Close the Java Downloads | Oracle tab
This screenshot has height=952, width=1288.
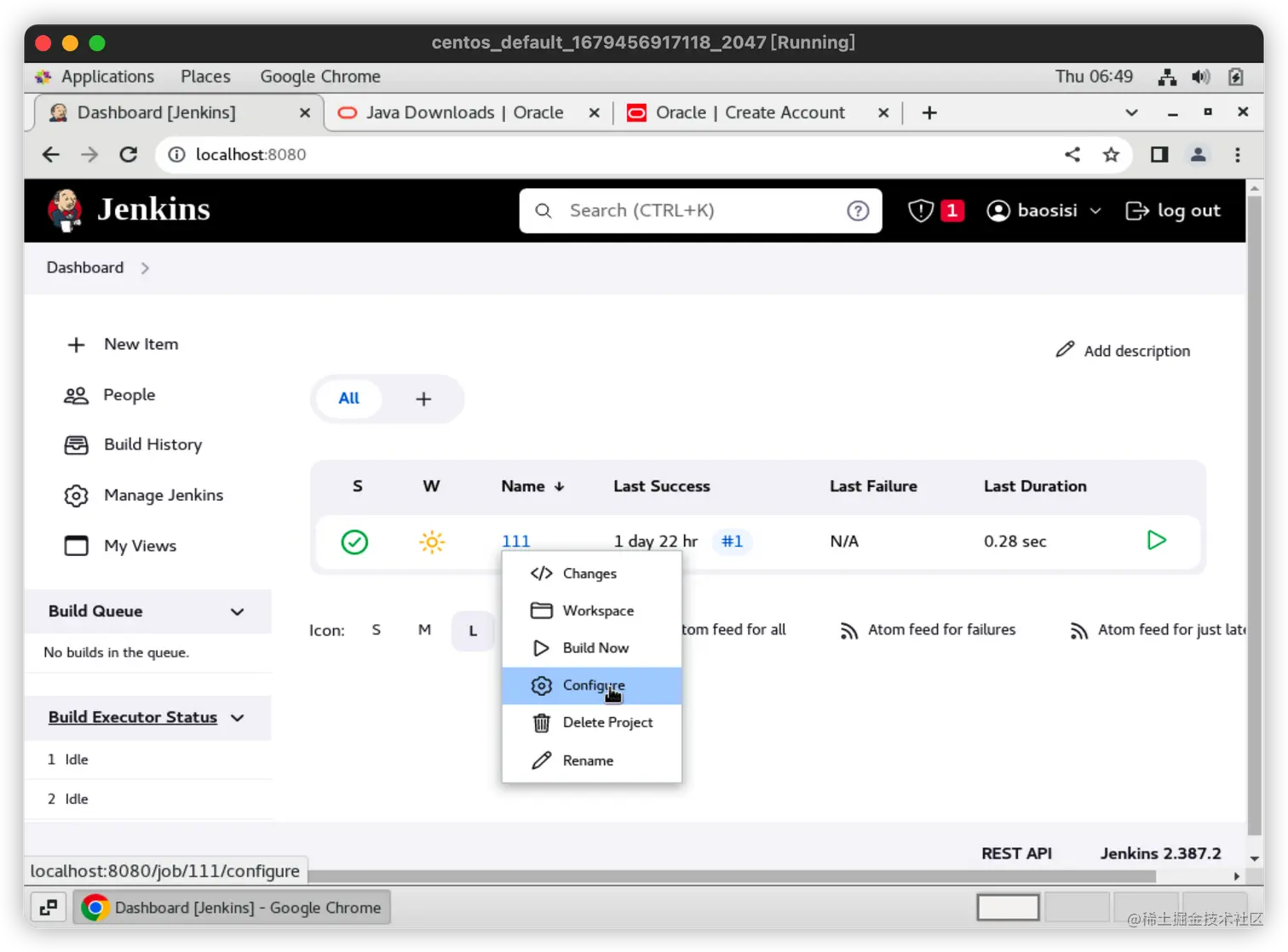(x=594, y=112)
